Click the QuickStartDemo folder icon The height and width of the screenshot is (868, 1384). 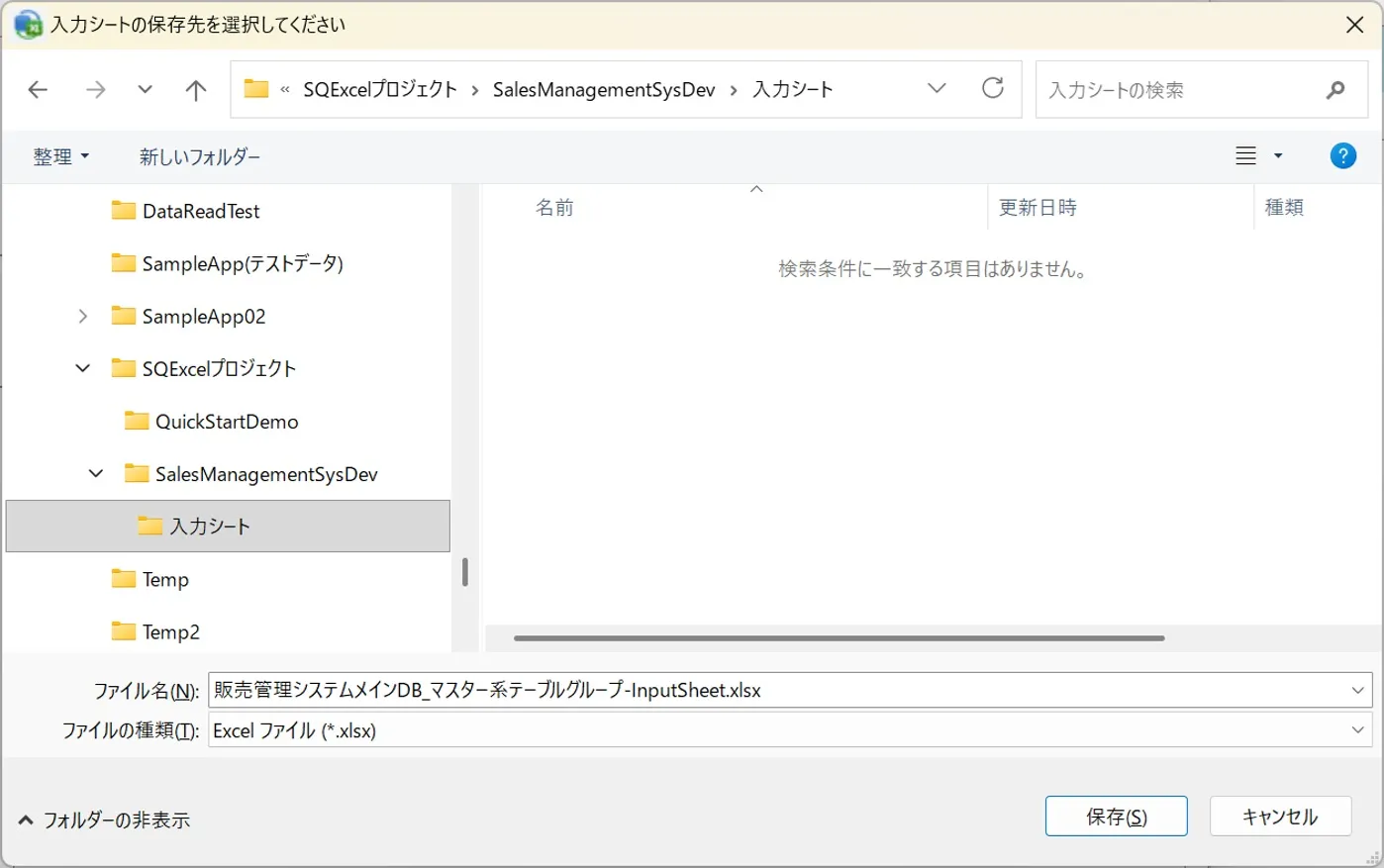[137, 421]
